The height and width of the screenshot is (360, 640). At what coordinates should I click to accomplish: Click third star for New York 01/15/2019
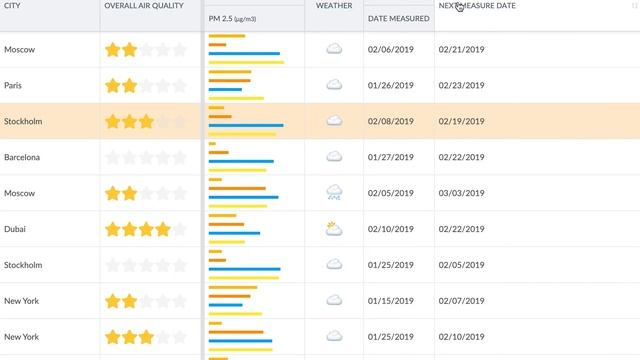pos(146,301)
